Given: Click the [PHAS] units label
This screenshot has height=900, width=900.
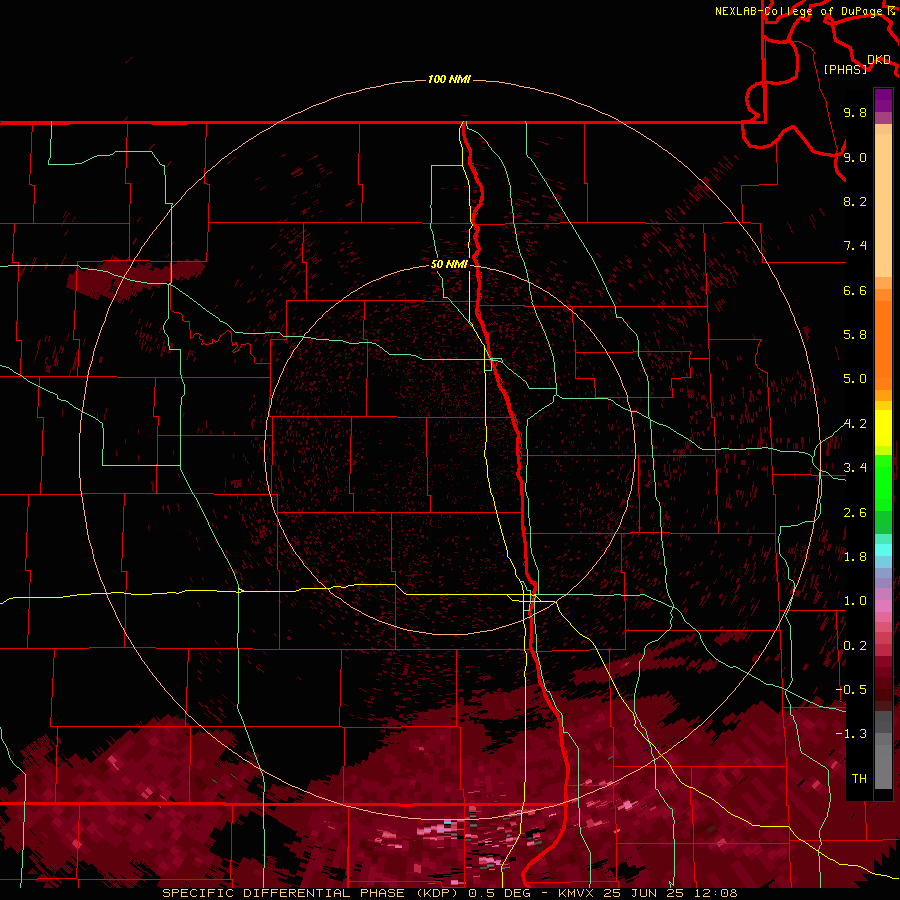Looking at the screenshot, I should pyautogui.click(x=845, y=70).
